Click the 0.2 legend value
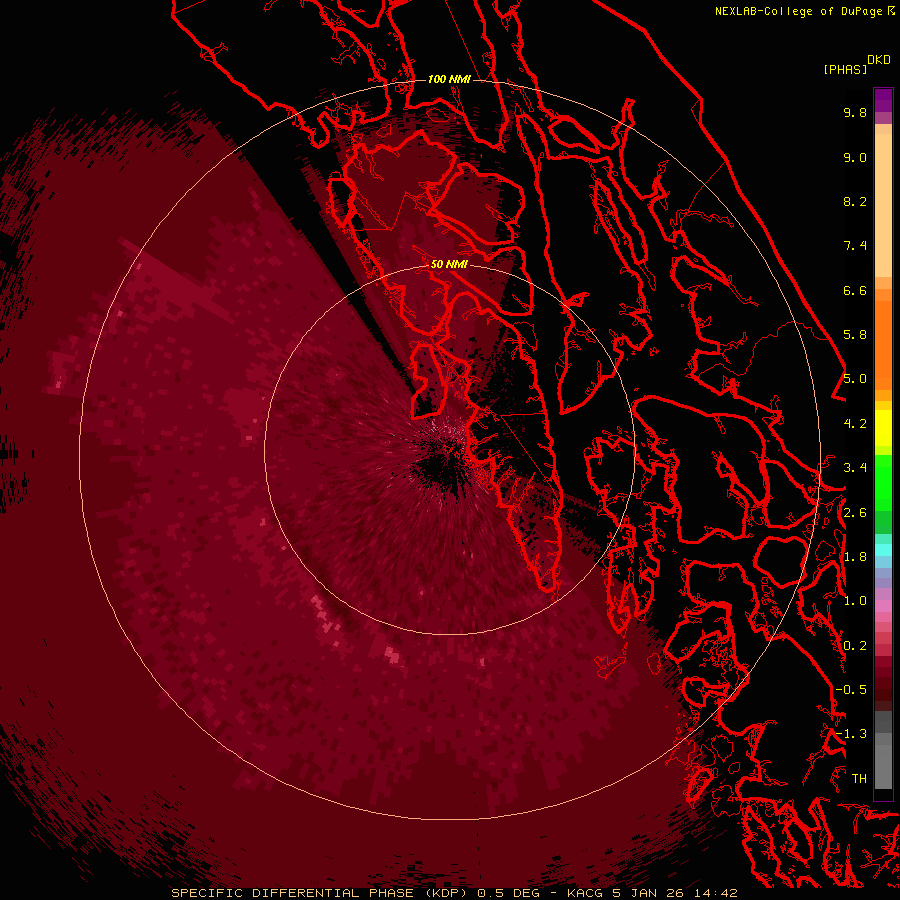The height and width of the screenshot is (900, 900). point(855,646)
